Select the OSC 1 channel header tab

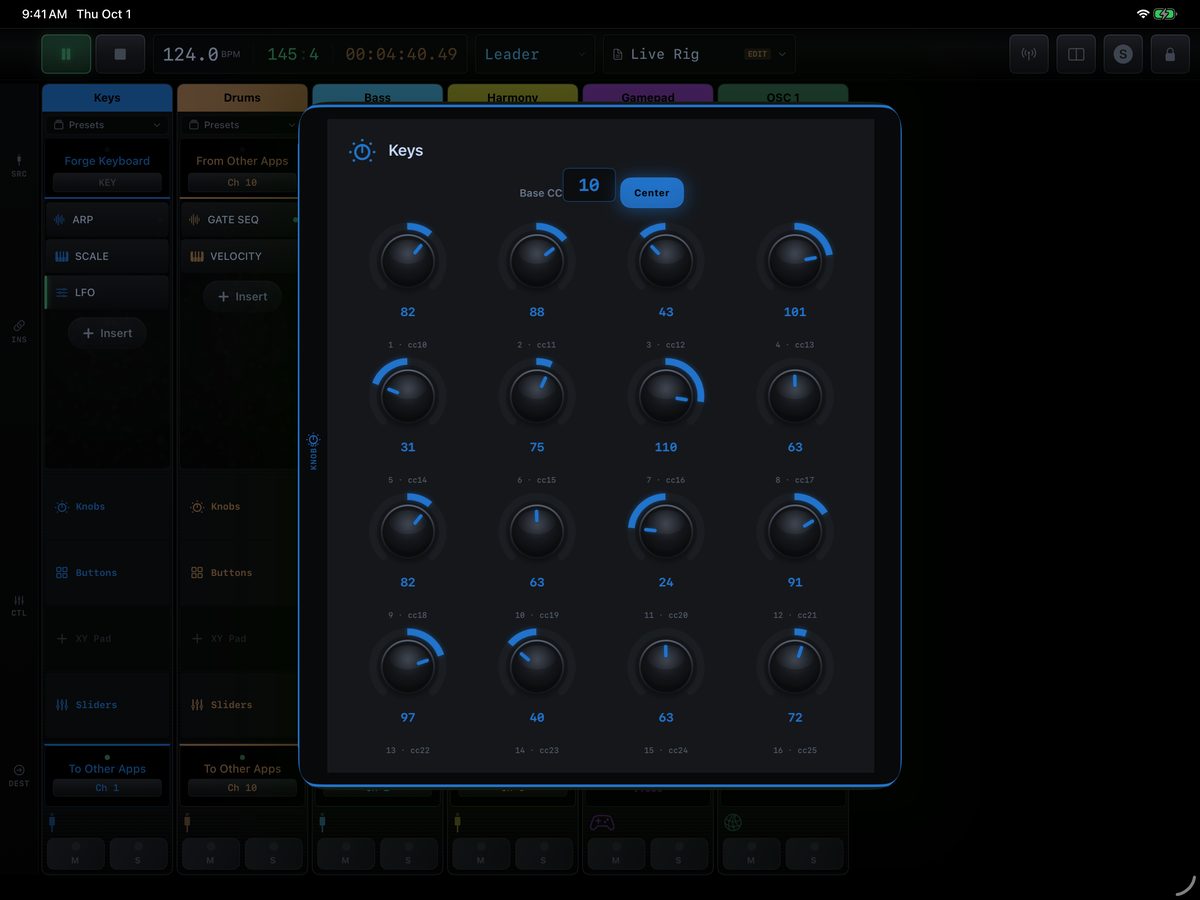tap(783, 96)
